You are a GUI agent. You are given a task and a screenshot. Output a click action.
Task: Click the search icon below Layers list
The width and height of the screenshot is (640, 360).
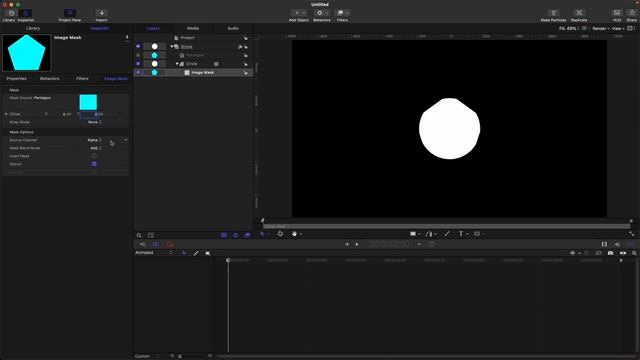point(139,236)
